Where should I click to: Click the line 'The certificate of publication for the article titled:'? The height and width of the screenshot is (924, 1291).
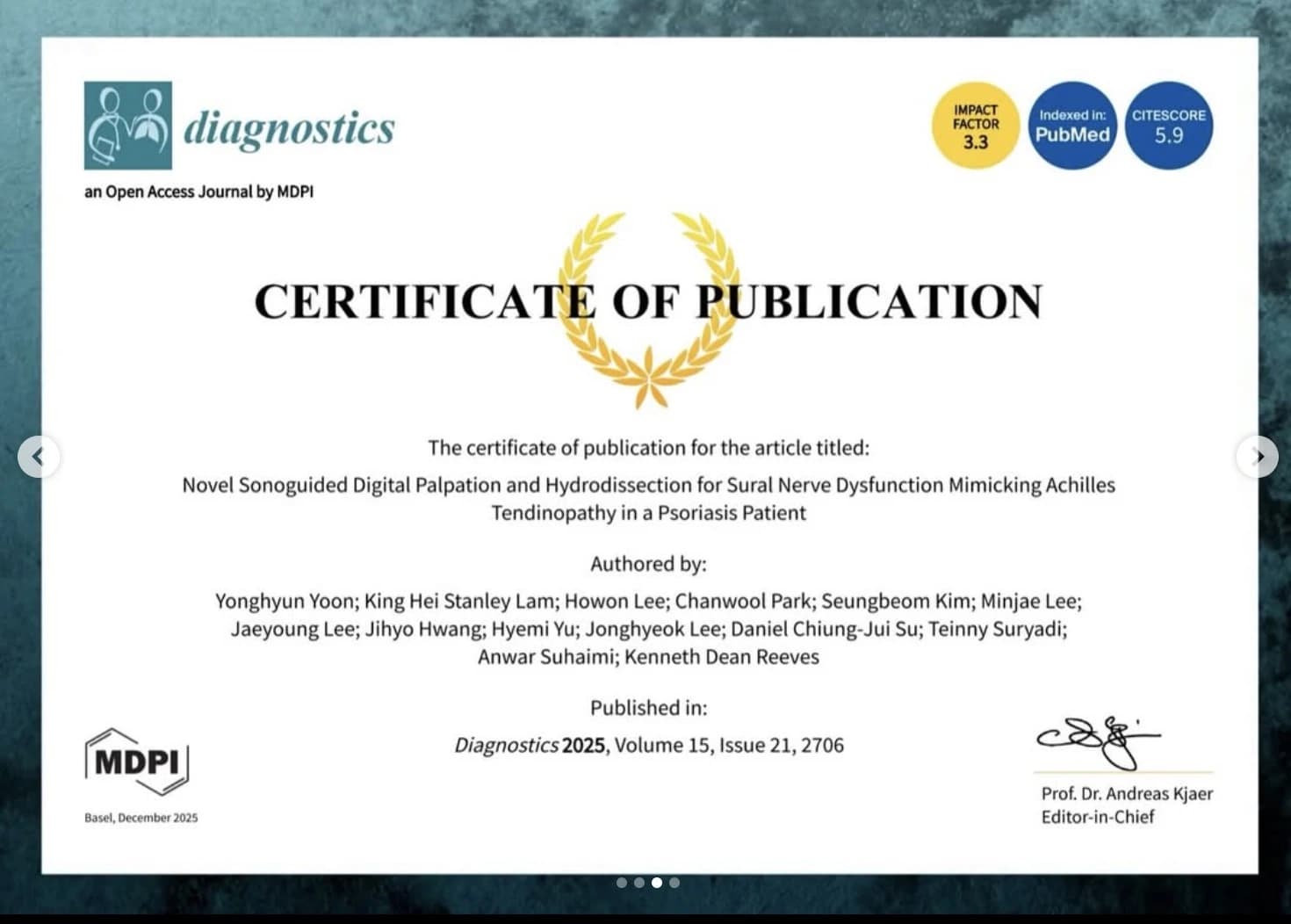coord(648,448)
